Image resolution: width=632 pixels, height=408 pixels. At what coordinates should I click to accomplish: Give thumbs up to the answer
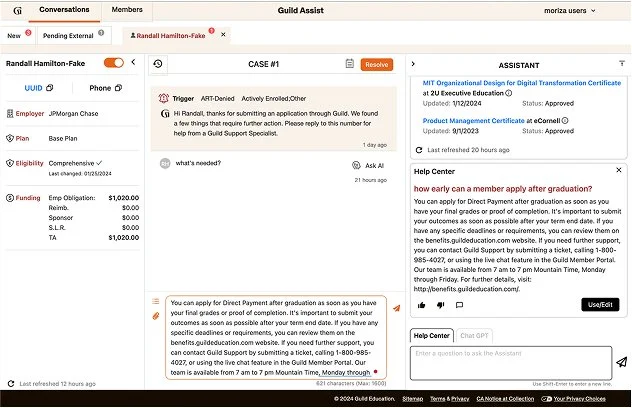coord(422,305)
